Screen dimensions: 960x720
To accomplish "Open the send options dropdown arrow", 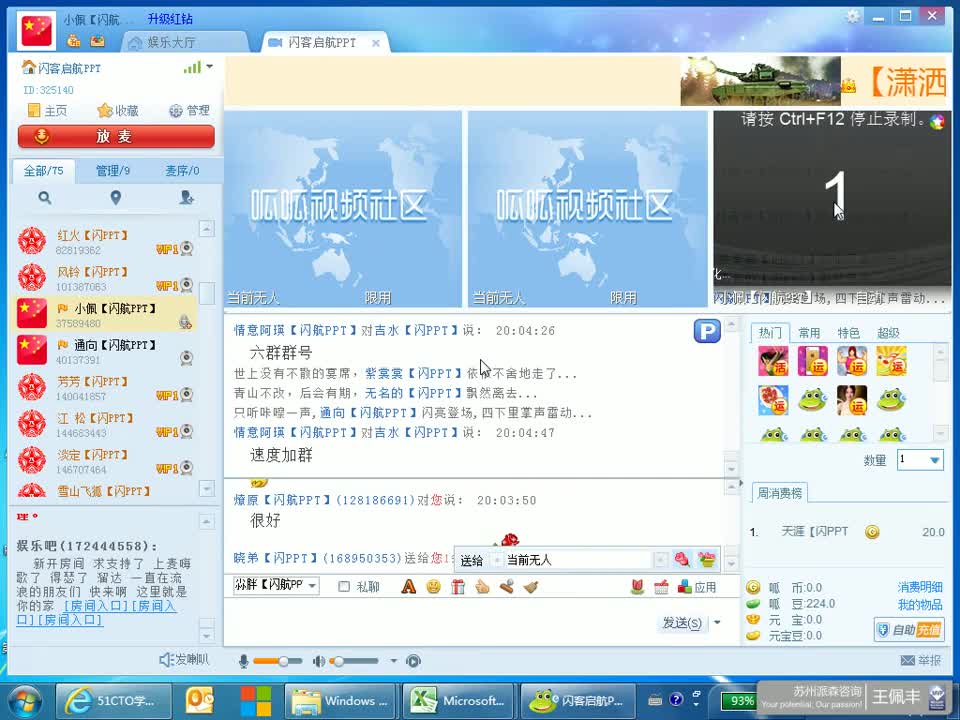I will (x=717, y=623).
